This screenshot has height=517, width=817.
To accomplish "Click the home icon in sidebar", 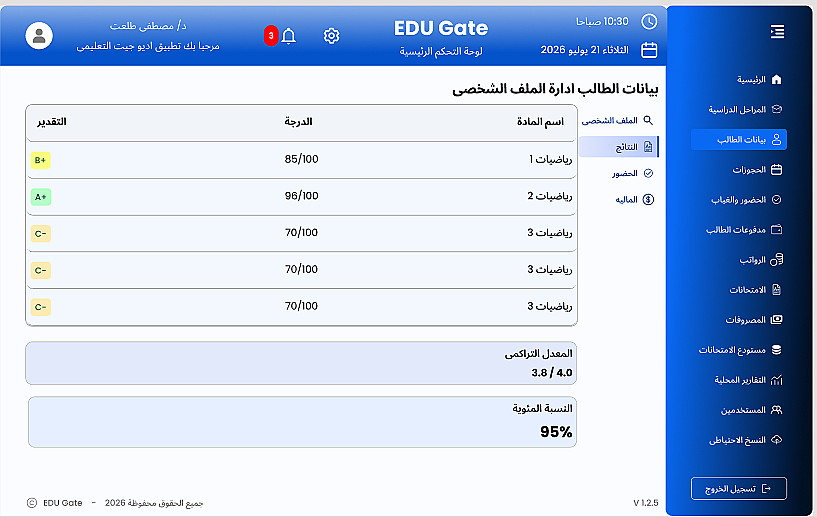I will [x=776, y=79].
